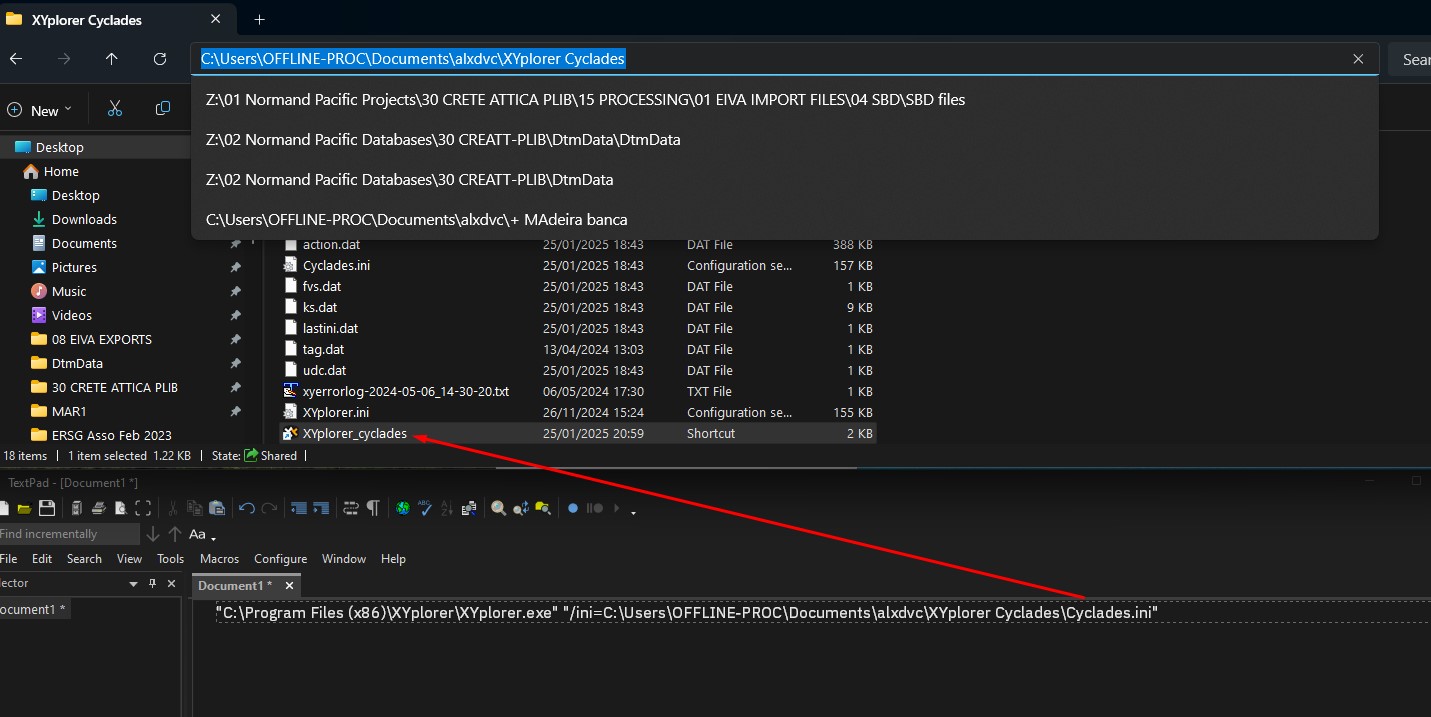Toggle visible paragraph marks in TextPad
This screenshot has height=717, width=1431.
pyautogui.click(x=373, y=508)
